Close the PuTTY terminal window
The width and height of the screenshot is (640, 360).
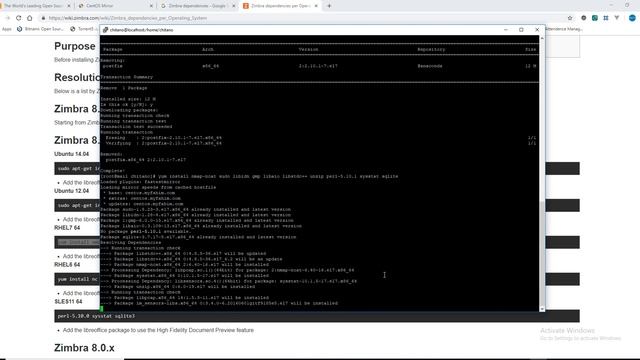[537, 30]
